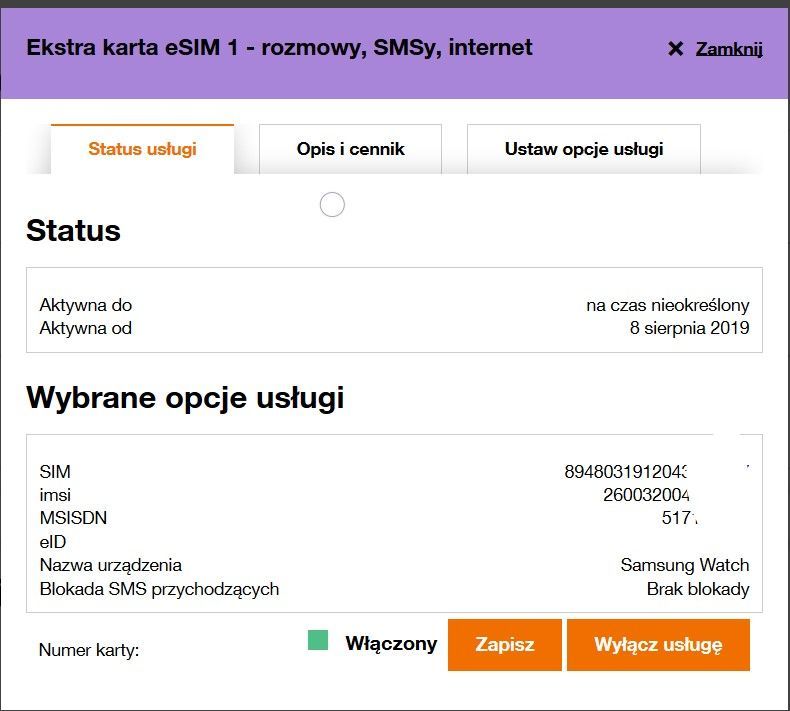Open the Opis i cennik tab
Image resolution: width=790 pixels, height=711 pixels.
pyautogui.click(x=350, y=149)
